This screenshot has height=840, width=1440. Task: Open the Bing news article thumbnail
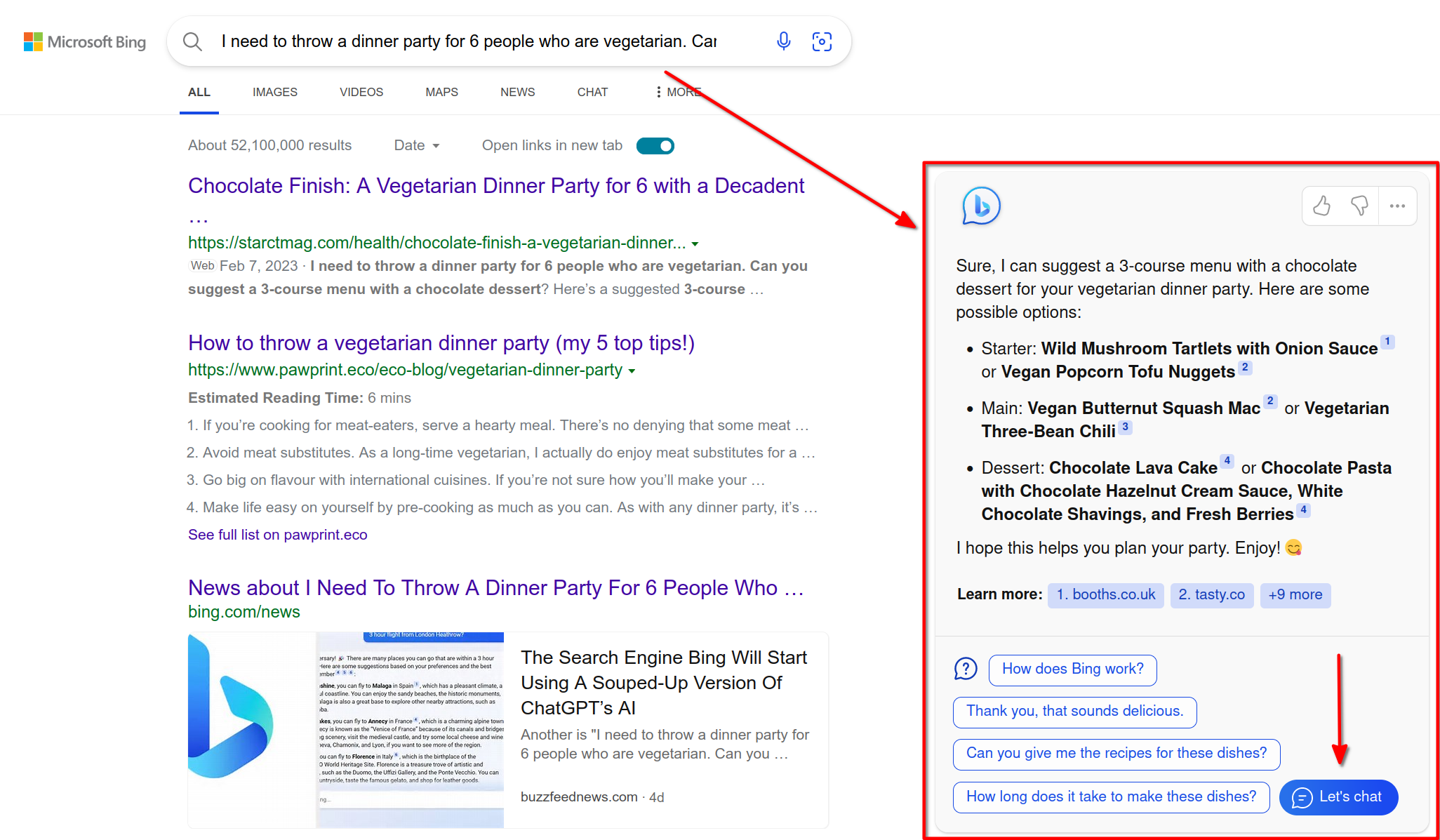tap(346, 730)
